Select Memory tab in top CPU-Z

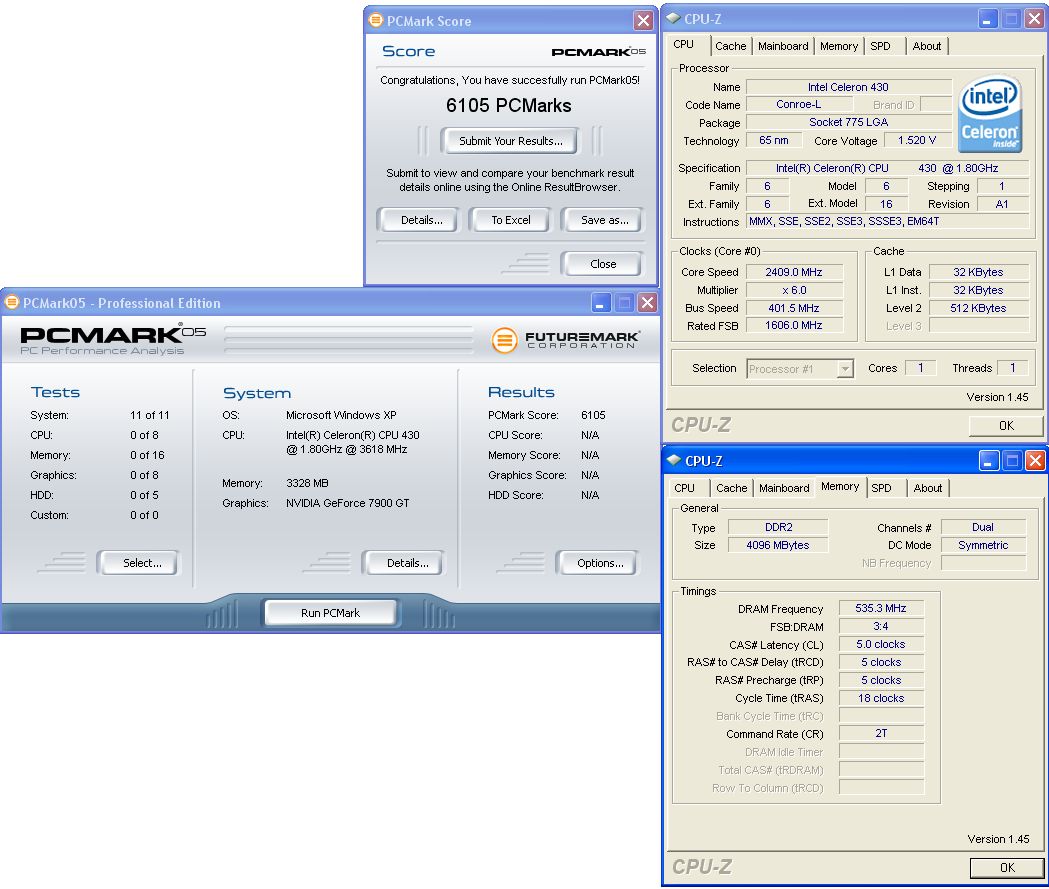click(x=839, y=46)
